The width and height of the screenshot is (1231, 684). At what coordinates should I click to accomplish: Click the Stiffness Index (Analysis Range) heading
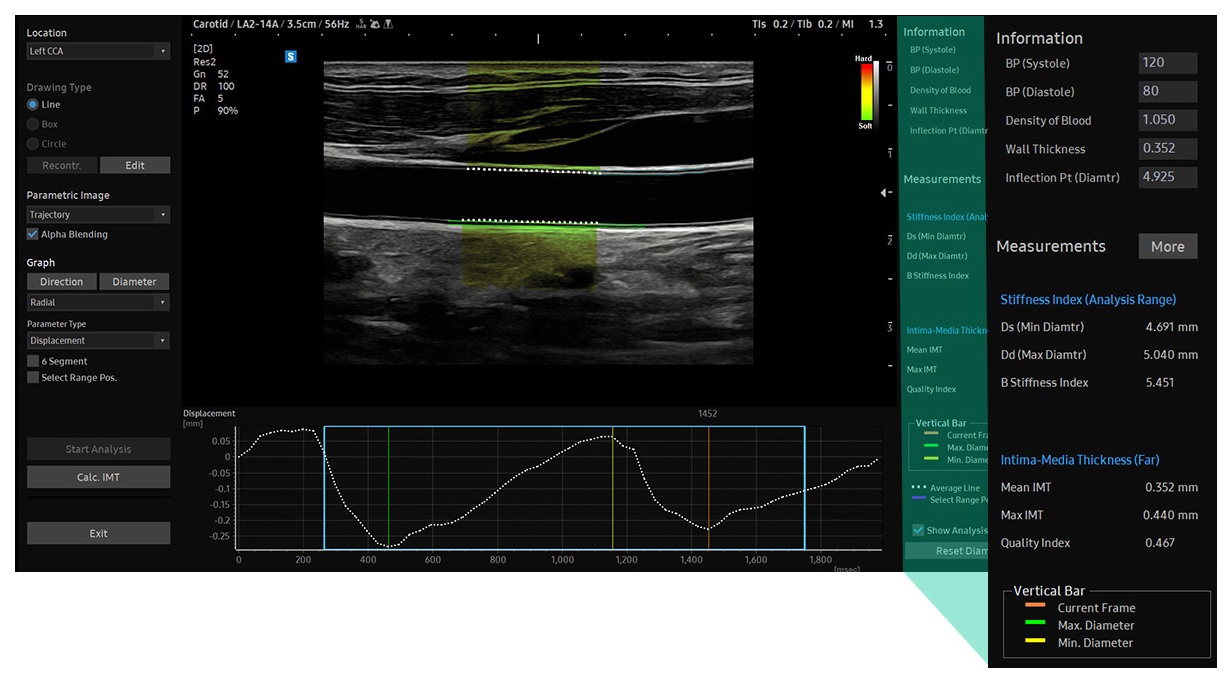(x=1088, y=300)
